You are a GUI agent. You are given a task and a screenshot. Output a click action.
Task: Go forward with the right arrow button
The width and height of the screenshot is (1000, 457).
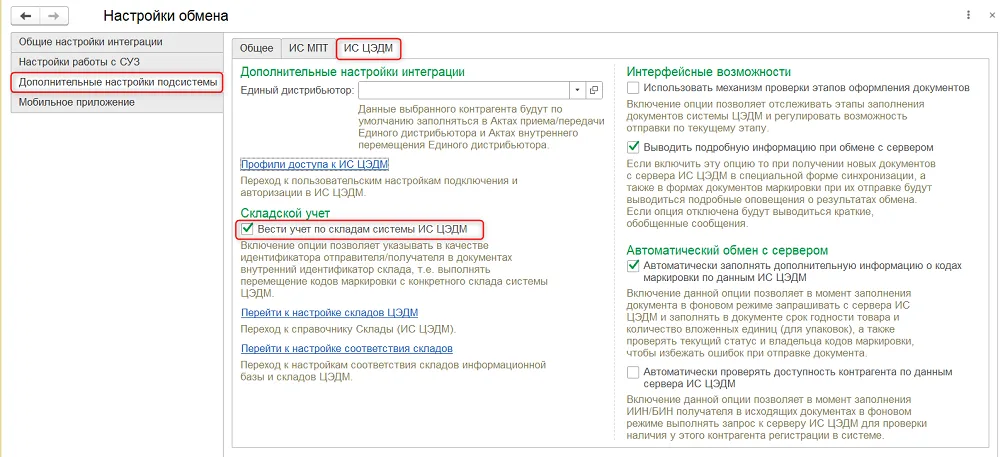[54, 15]
